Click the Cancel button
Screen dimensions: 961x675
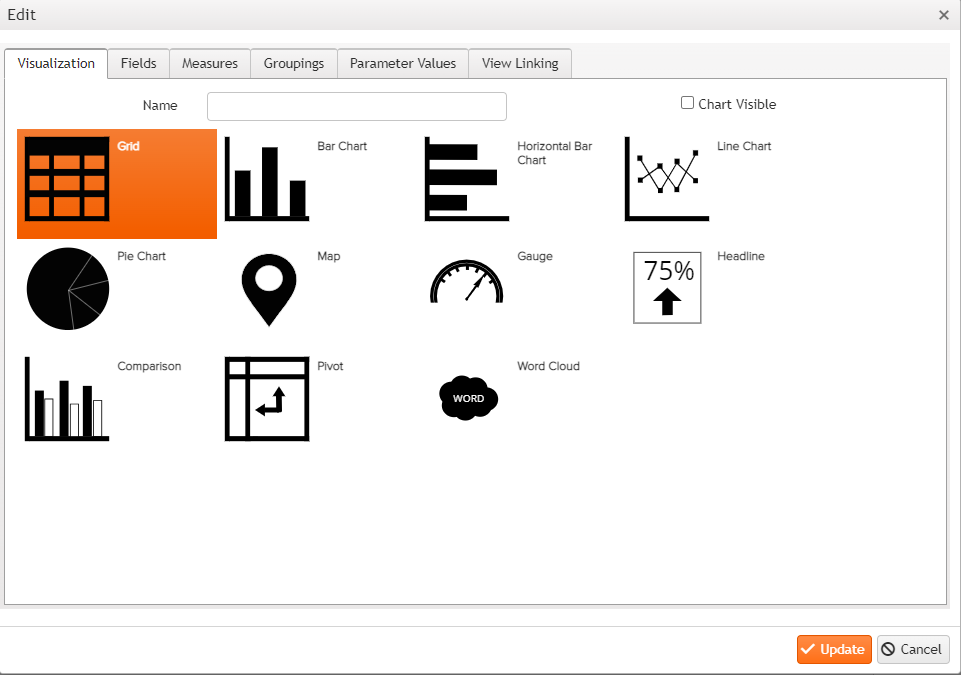pyautogui.click(x=913, y=649)
